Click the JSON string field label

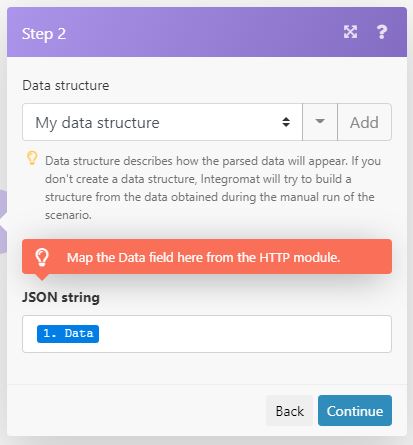click(x=61, y=297)
